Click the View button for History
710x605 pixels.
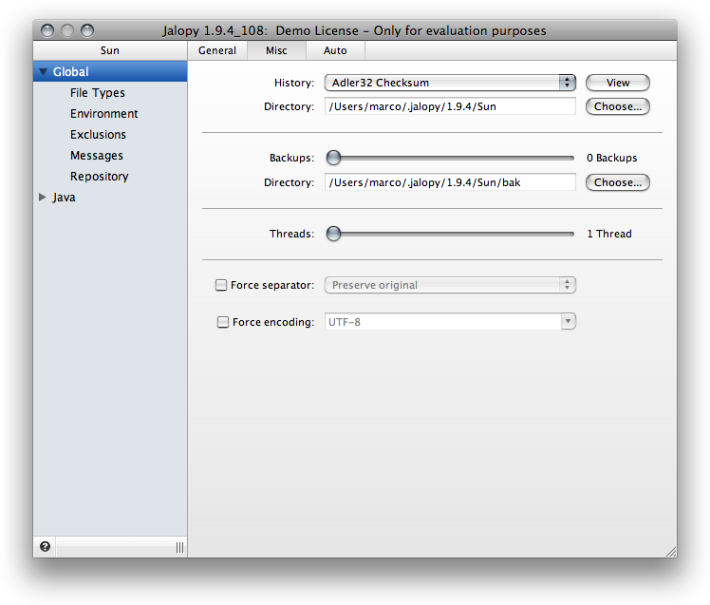618,83
